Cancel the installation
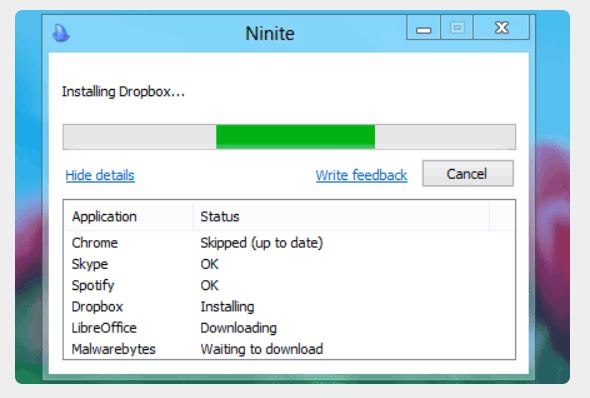This screenshot has height=398, width=590. click(x=468, y=173)
